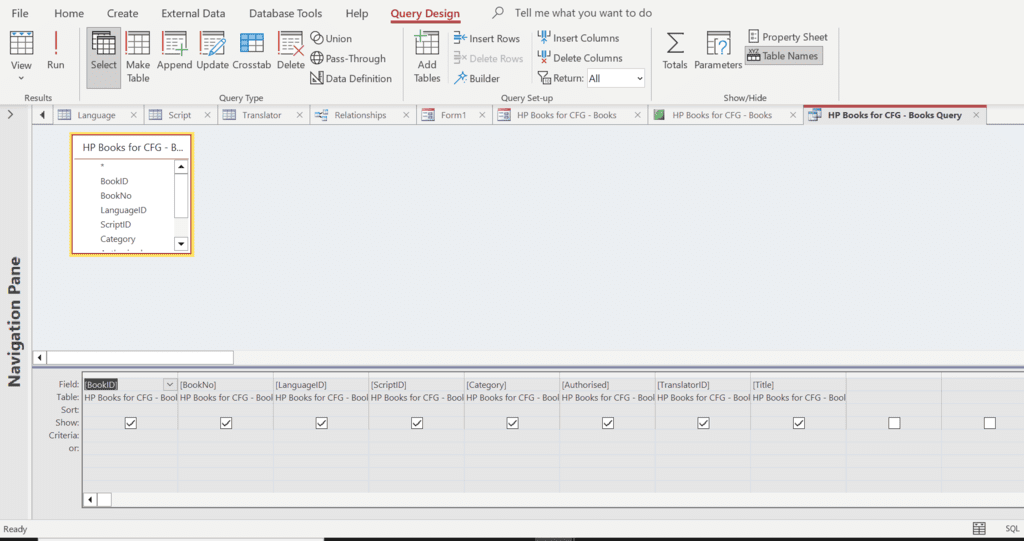This screenshot has height=541, width=1024.
Task: Delete Columns from query grid
Action: coord(579,57)
